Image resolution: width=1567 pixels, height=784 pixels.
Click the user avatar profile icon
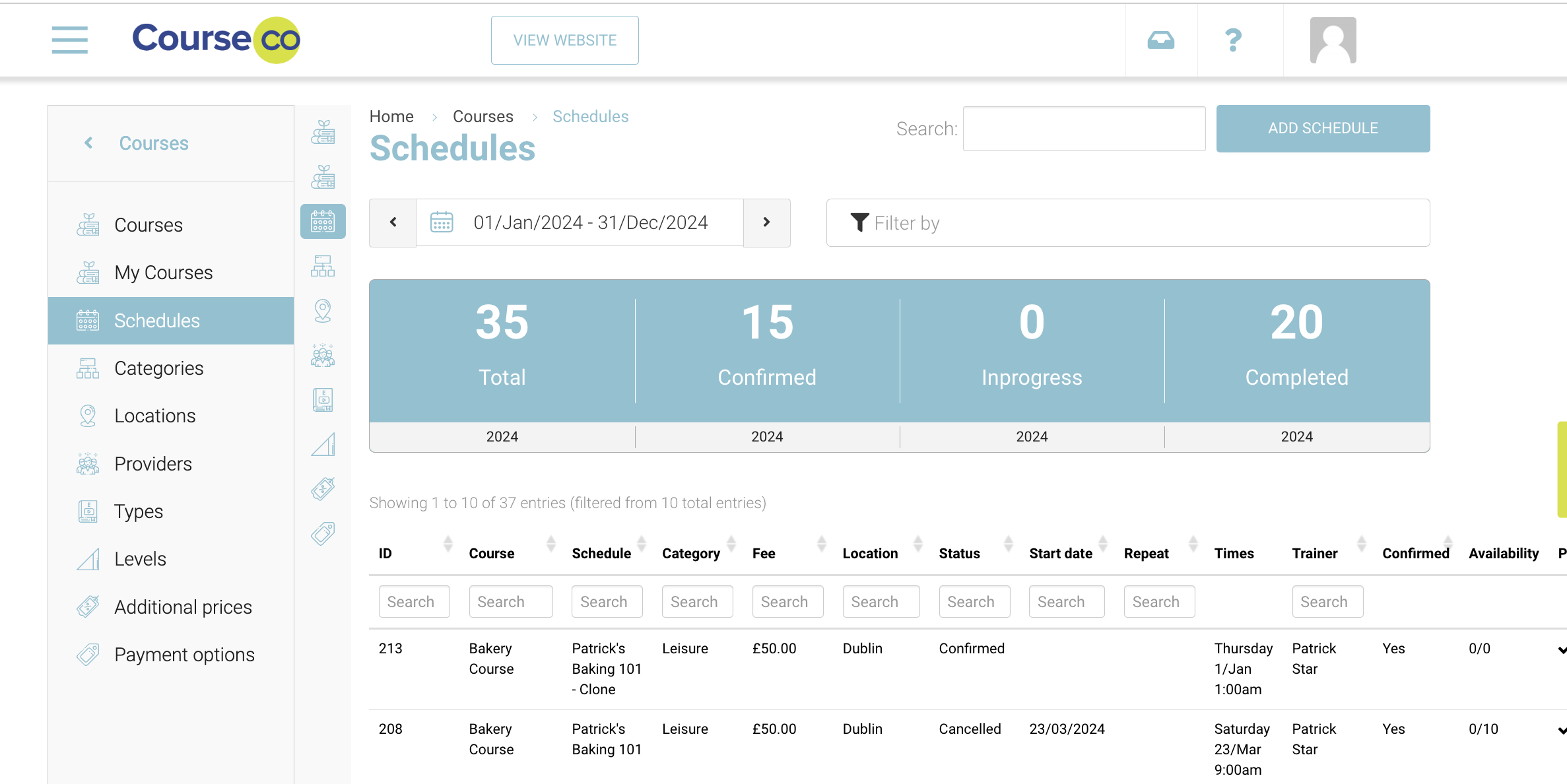point(1333,40)
